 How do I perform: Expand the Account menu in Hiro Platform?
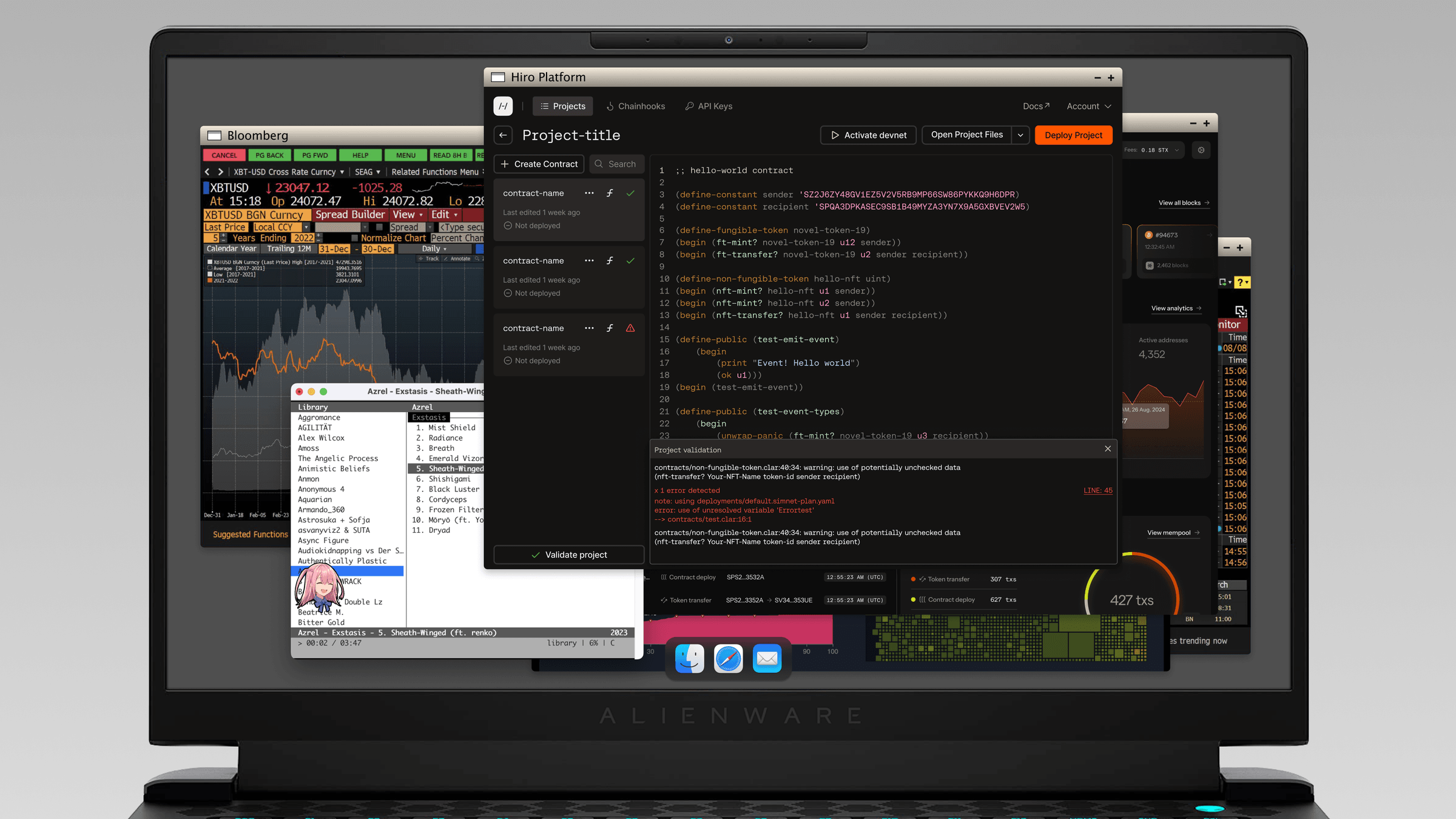click(1089, 106)
